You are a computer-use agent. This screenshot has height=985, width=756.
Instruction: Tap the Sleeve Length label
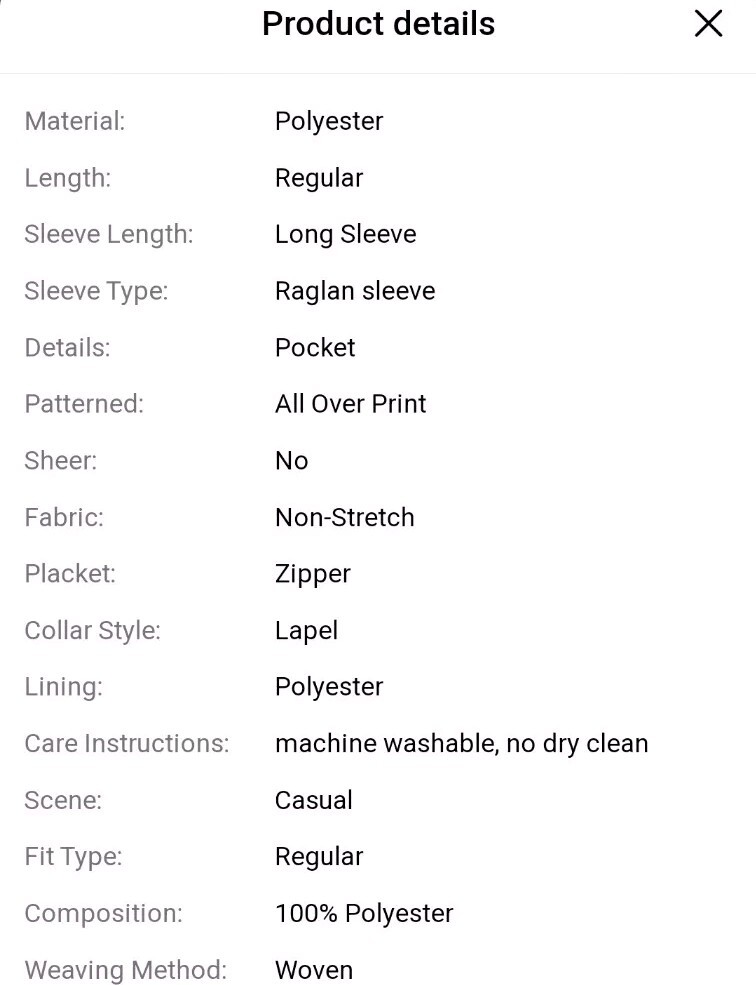pos(109,234)
